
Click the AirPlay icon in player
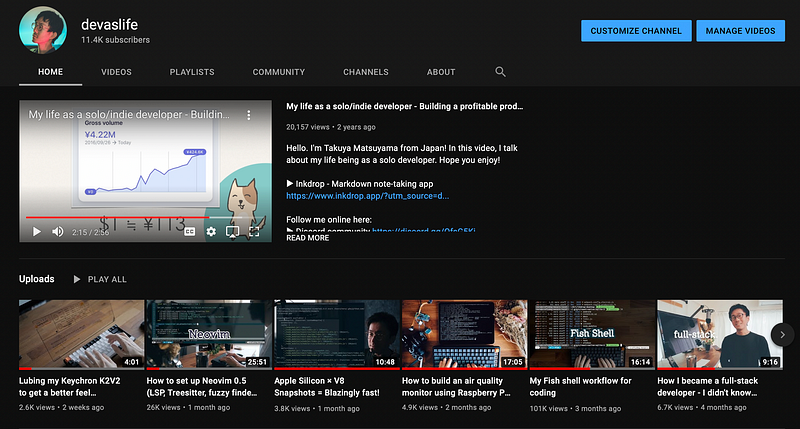point(232,232)
